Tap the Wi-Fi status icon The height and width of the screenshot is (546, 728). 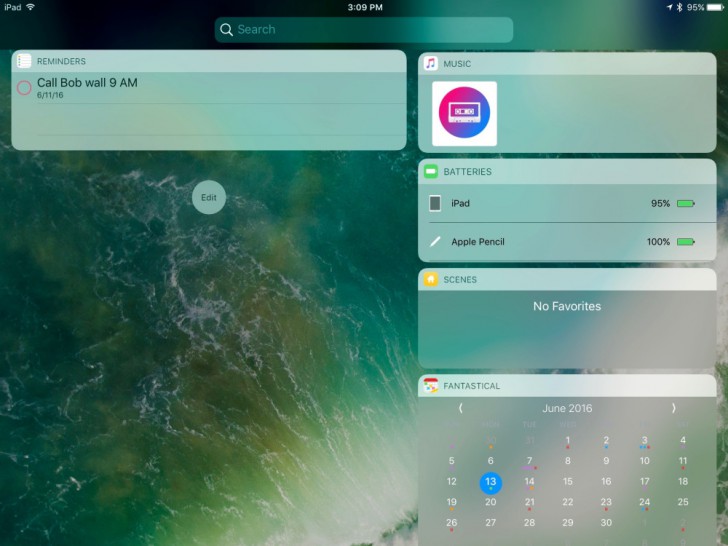[x=31, y=7]
